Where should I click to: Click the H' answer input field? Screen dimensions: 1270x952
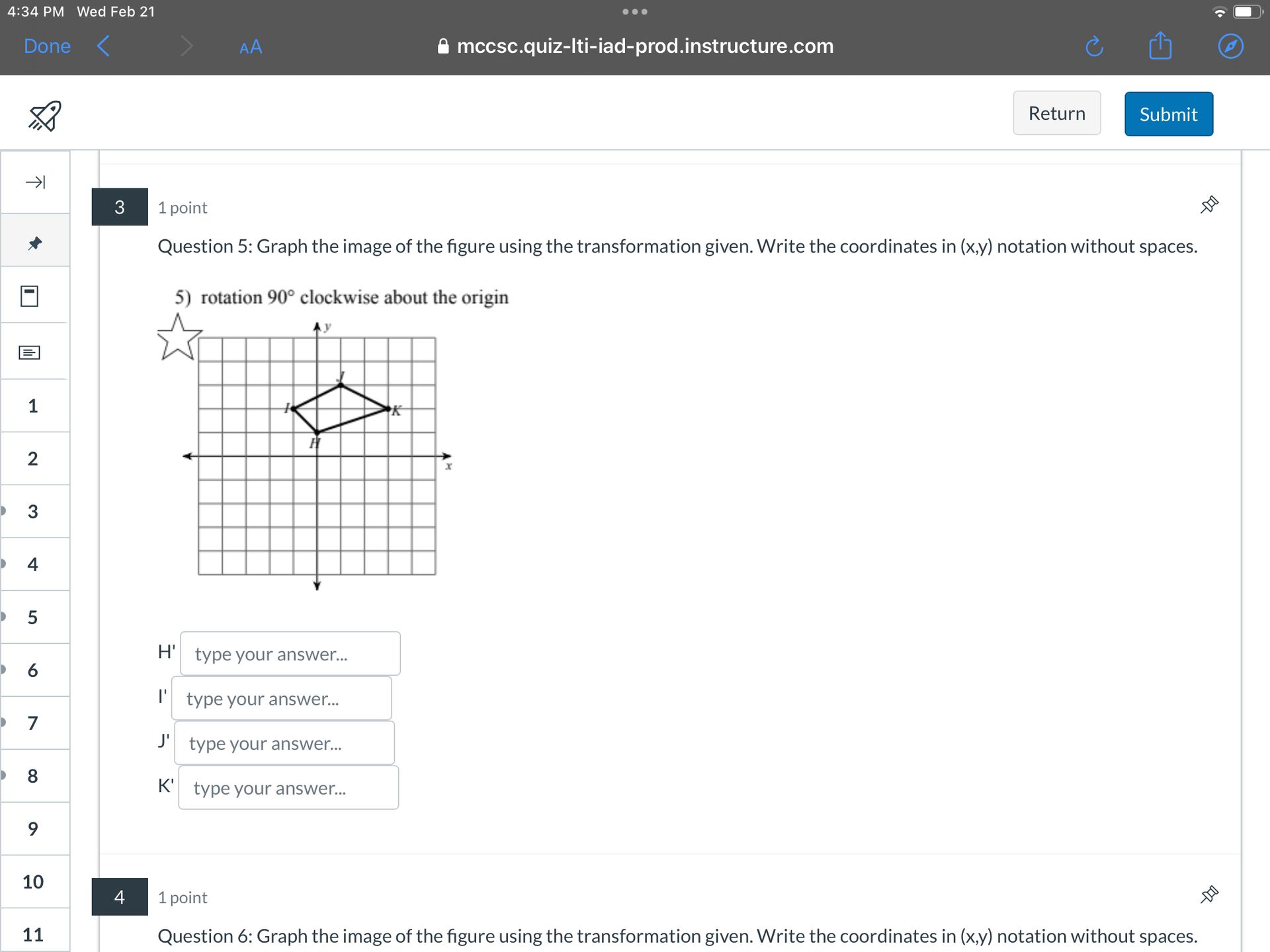point(290,654)
